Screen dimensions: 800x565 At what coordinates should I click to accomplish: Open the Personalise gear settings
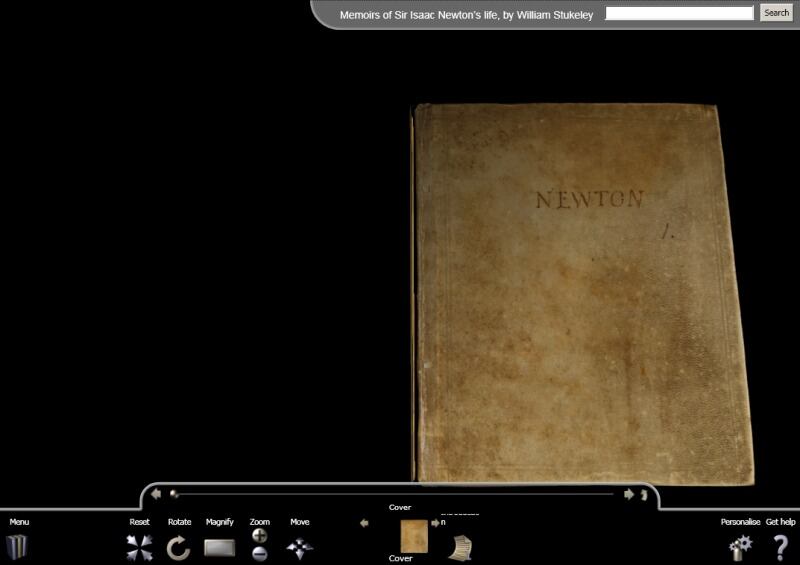740,547
